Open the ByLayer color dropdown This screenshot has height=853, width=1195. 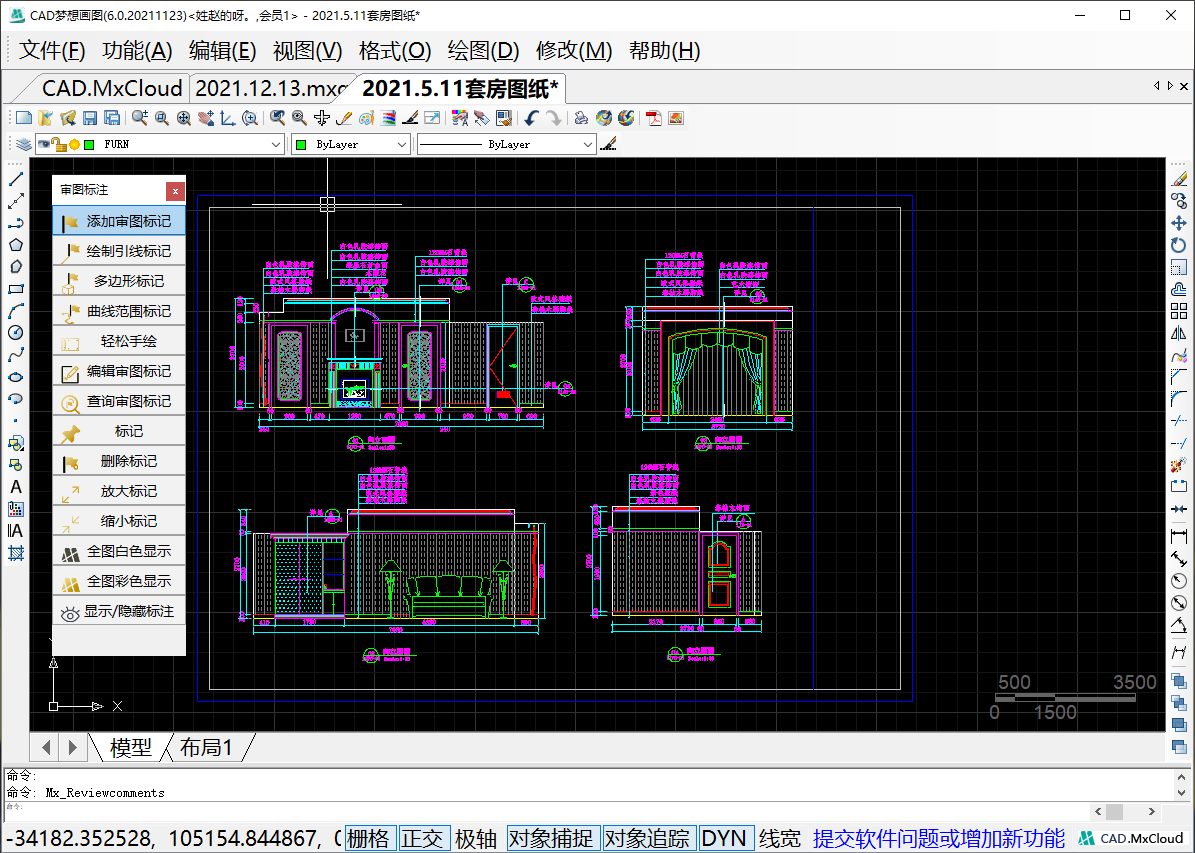pyautogui.click(x=402, y=144)
